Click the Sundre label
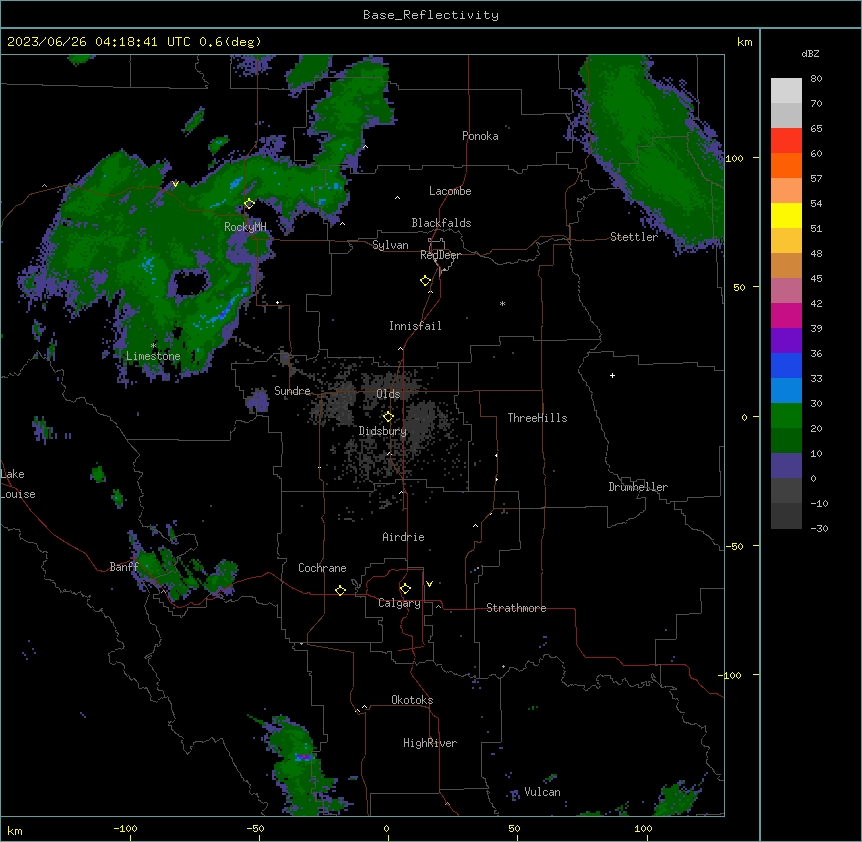 (x=292, y=391)
